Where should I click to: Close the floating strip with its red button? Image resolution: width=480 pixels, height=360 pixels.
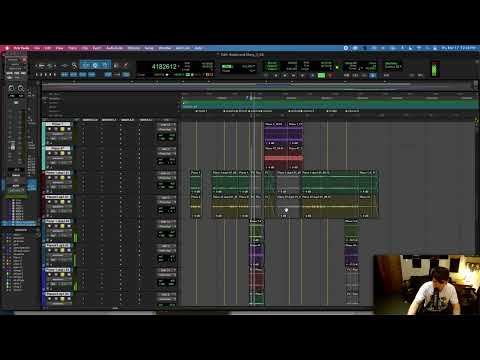click(24, 60)
